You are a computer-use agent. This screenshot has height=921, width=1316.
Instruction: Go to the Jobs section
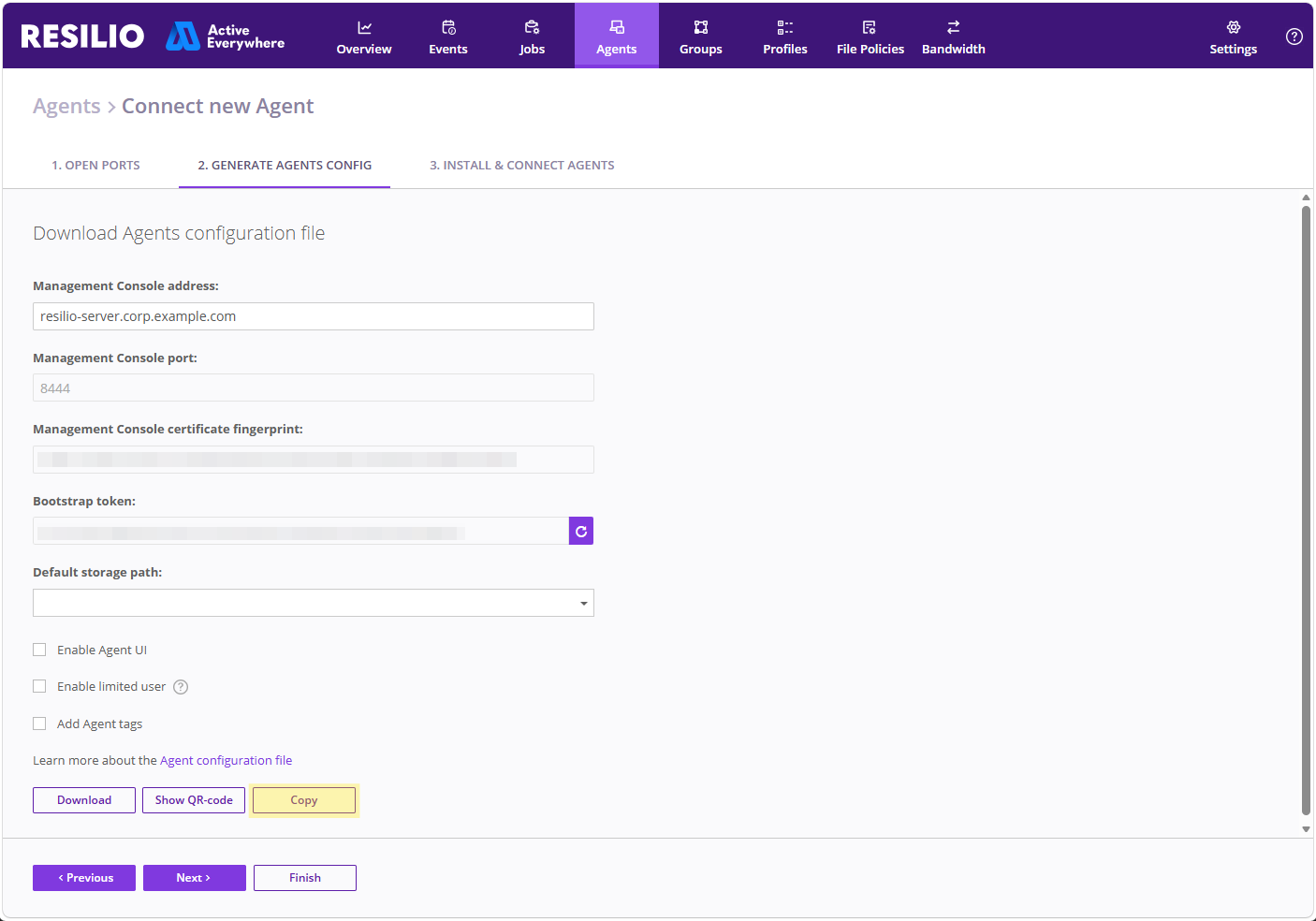(533, 37)
